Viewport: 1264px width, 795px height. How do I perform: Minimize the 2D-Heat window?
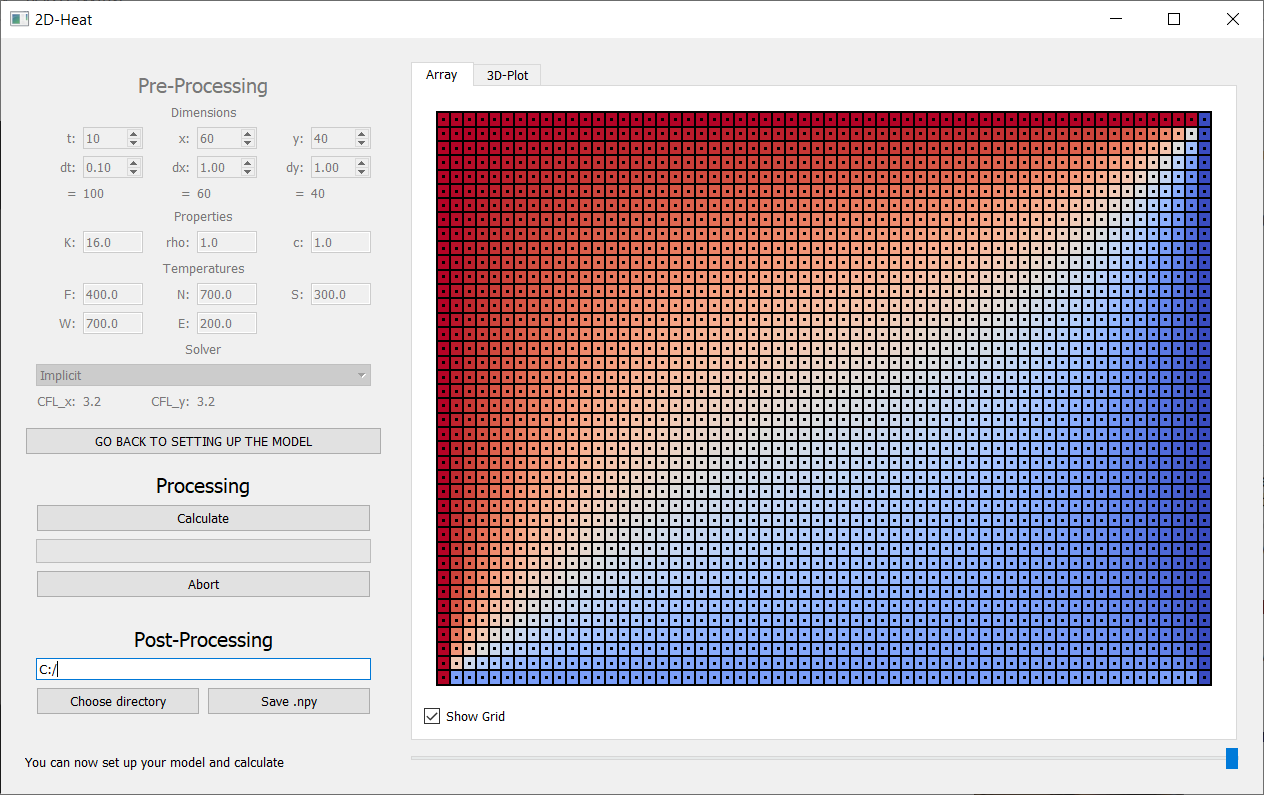click(1117, 19)
